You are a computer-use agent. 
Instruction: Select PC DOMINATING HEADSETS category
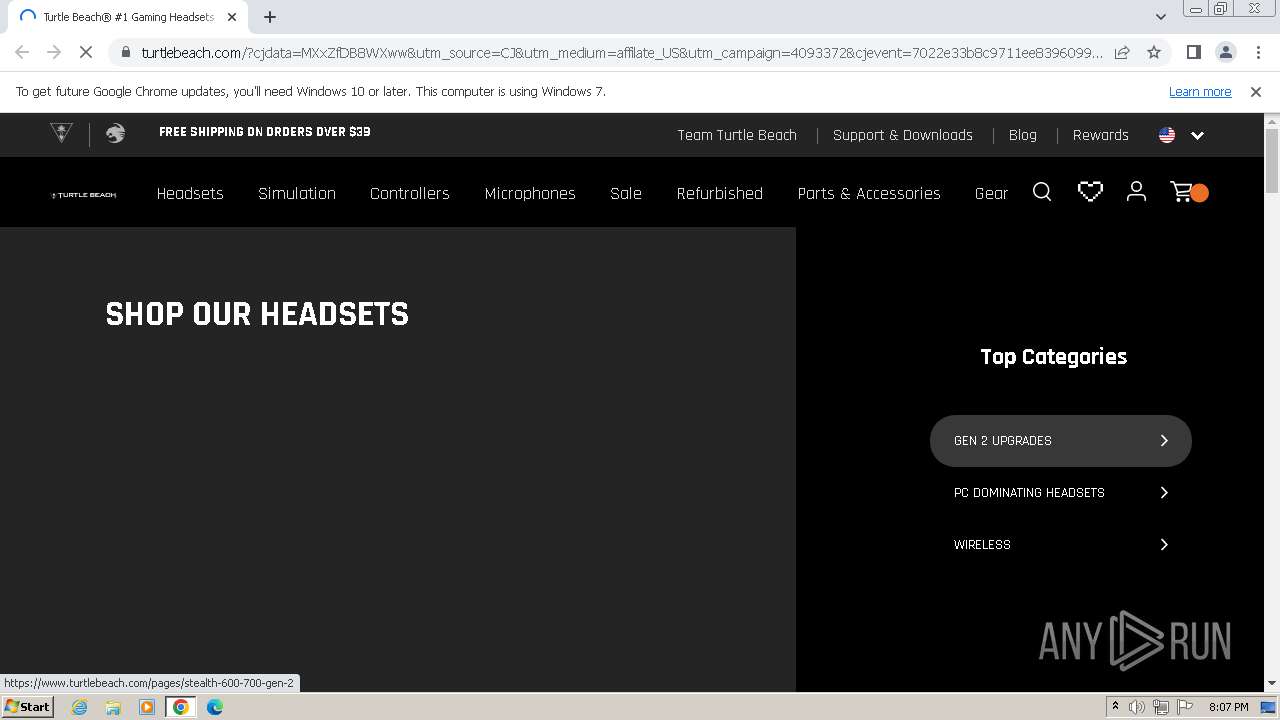[1061, 493]
